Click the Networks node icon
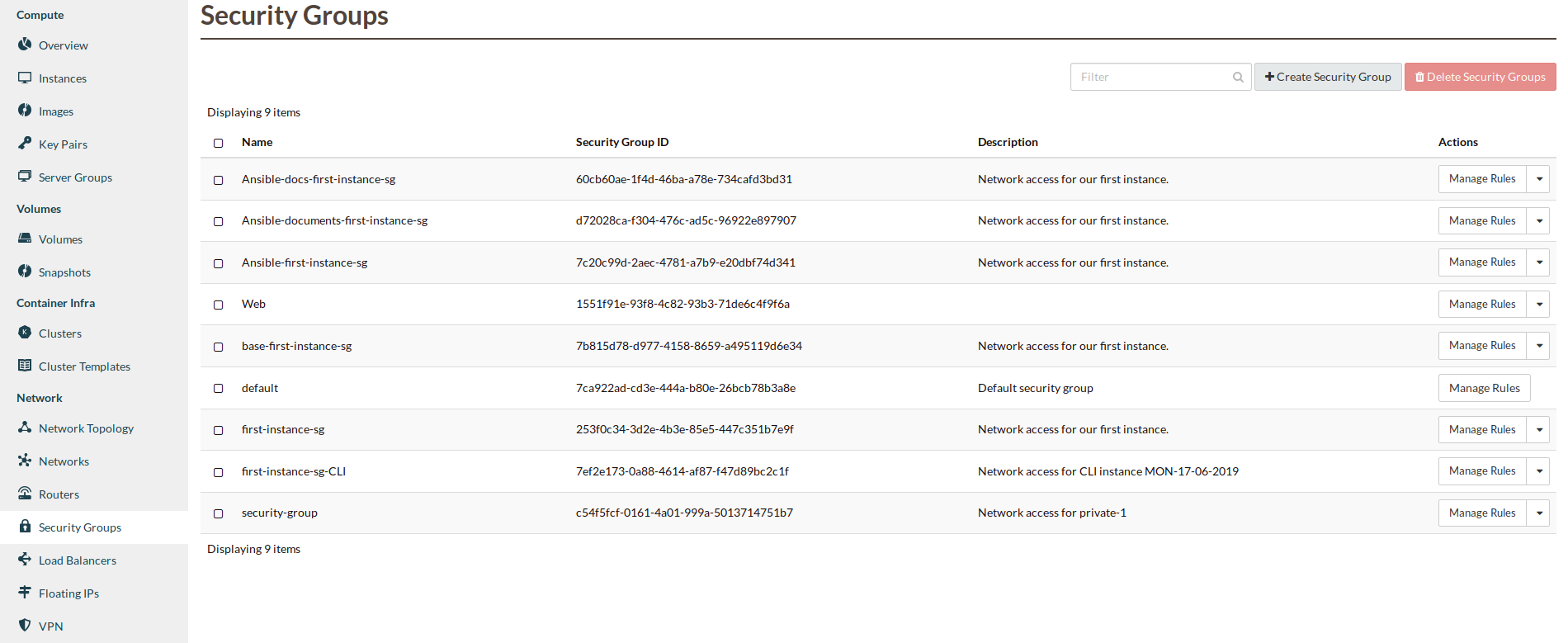Viewport: 1568px width, 643px height. [x=25, y=460]
